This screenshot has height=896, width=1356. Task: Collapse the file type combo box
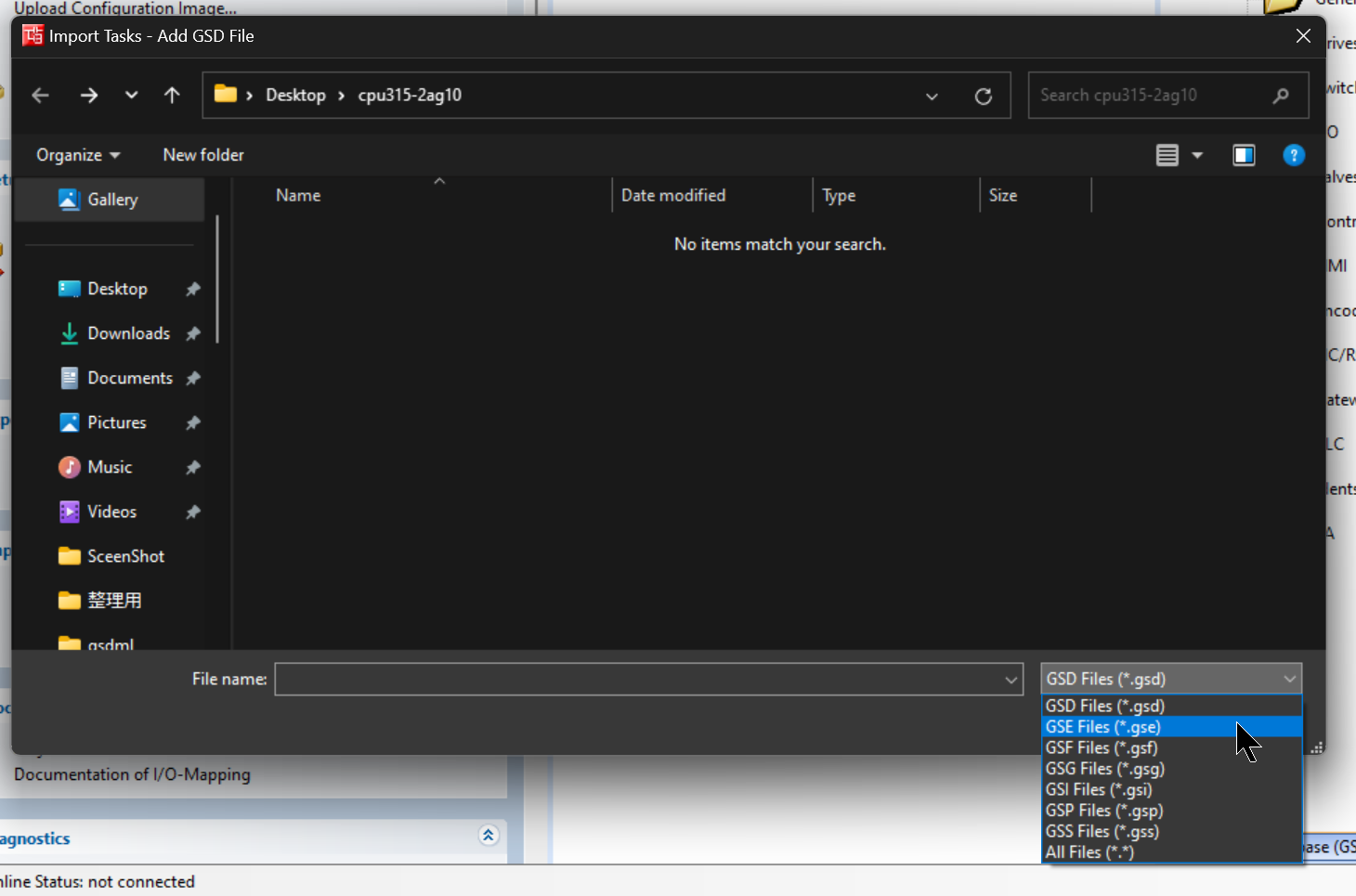coord(1171,679)
